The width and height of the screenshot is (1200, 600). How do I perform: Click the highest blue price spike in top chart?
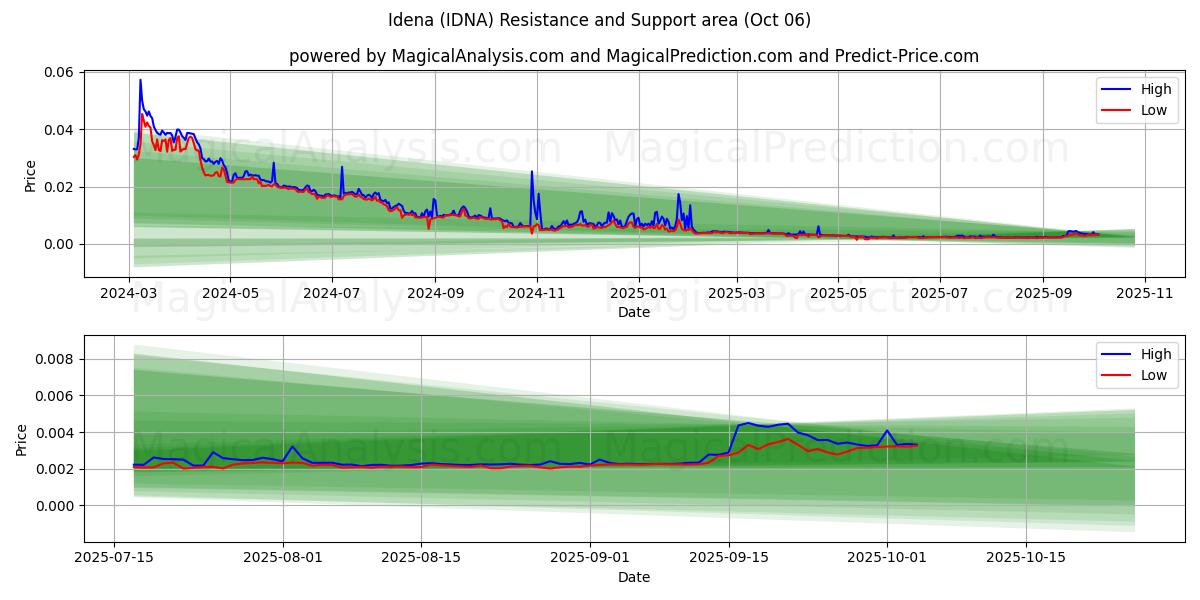(x=140, y=80)
